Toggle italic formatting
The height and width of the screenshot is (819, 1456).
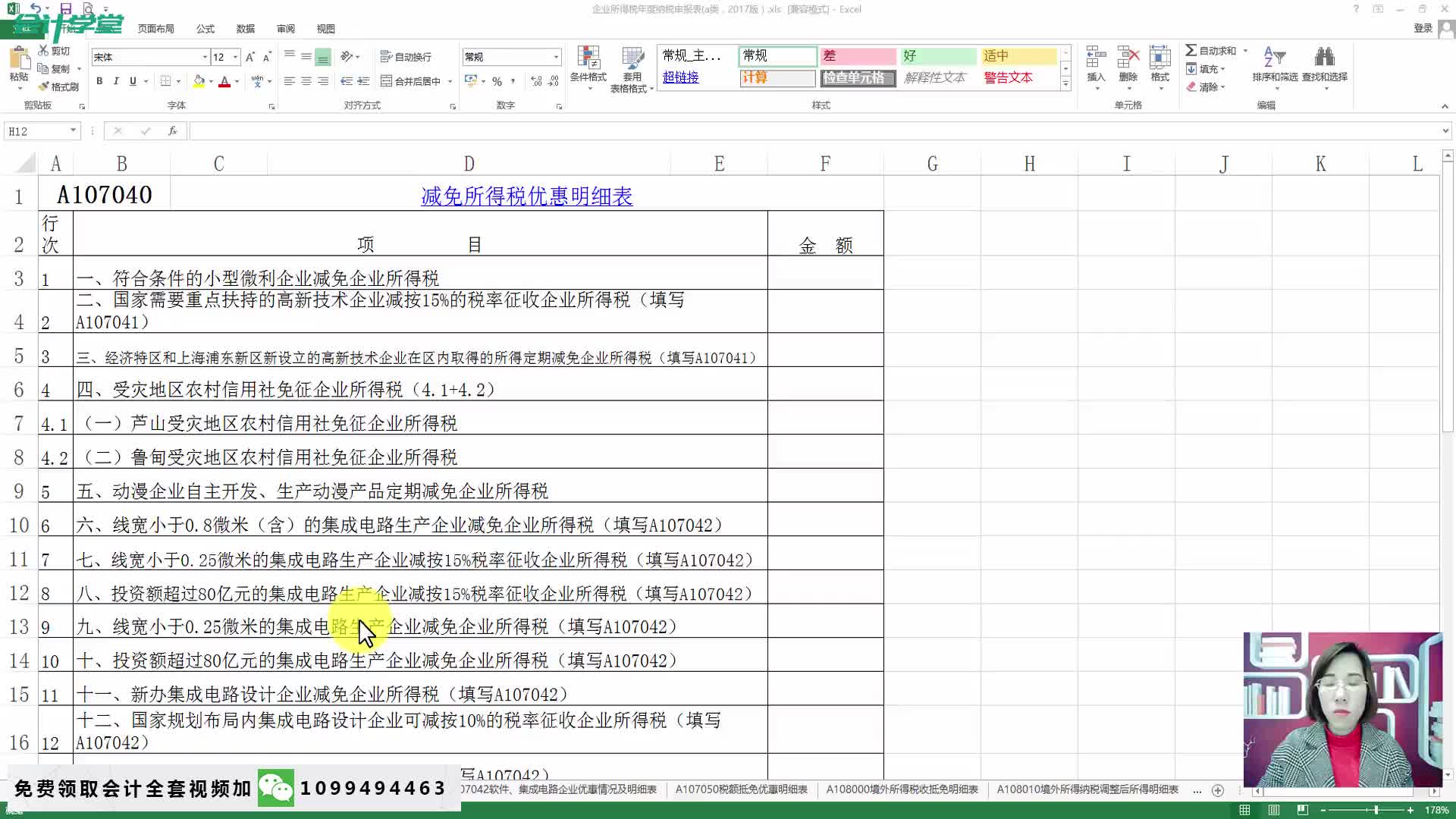coord(116,81)
